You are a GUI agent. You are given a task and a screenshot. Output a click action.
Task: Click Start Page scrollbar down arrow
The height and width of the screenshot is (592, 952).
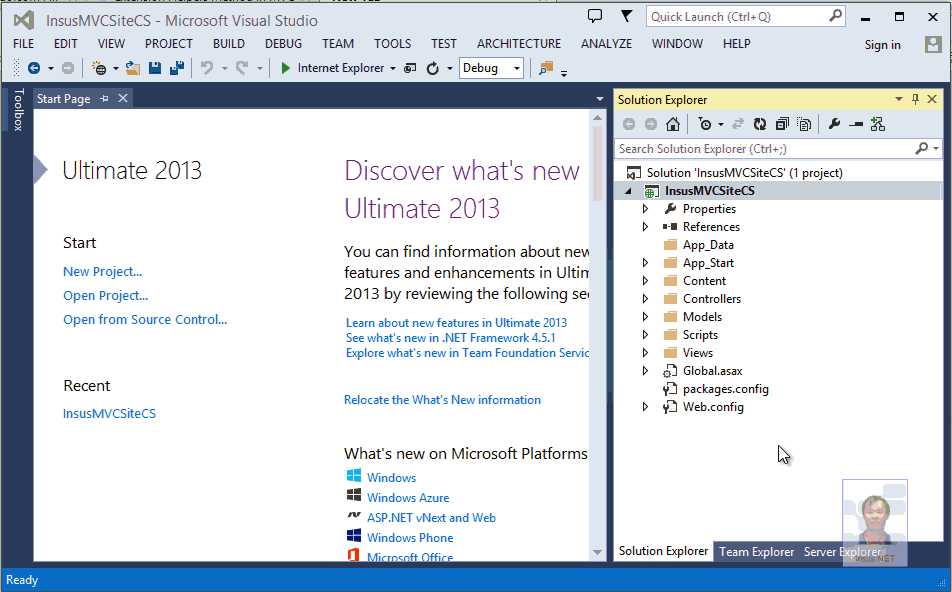(x=597, y=553)
